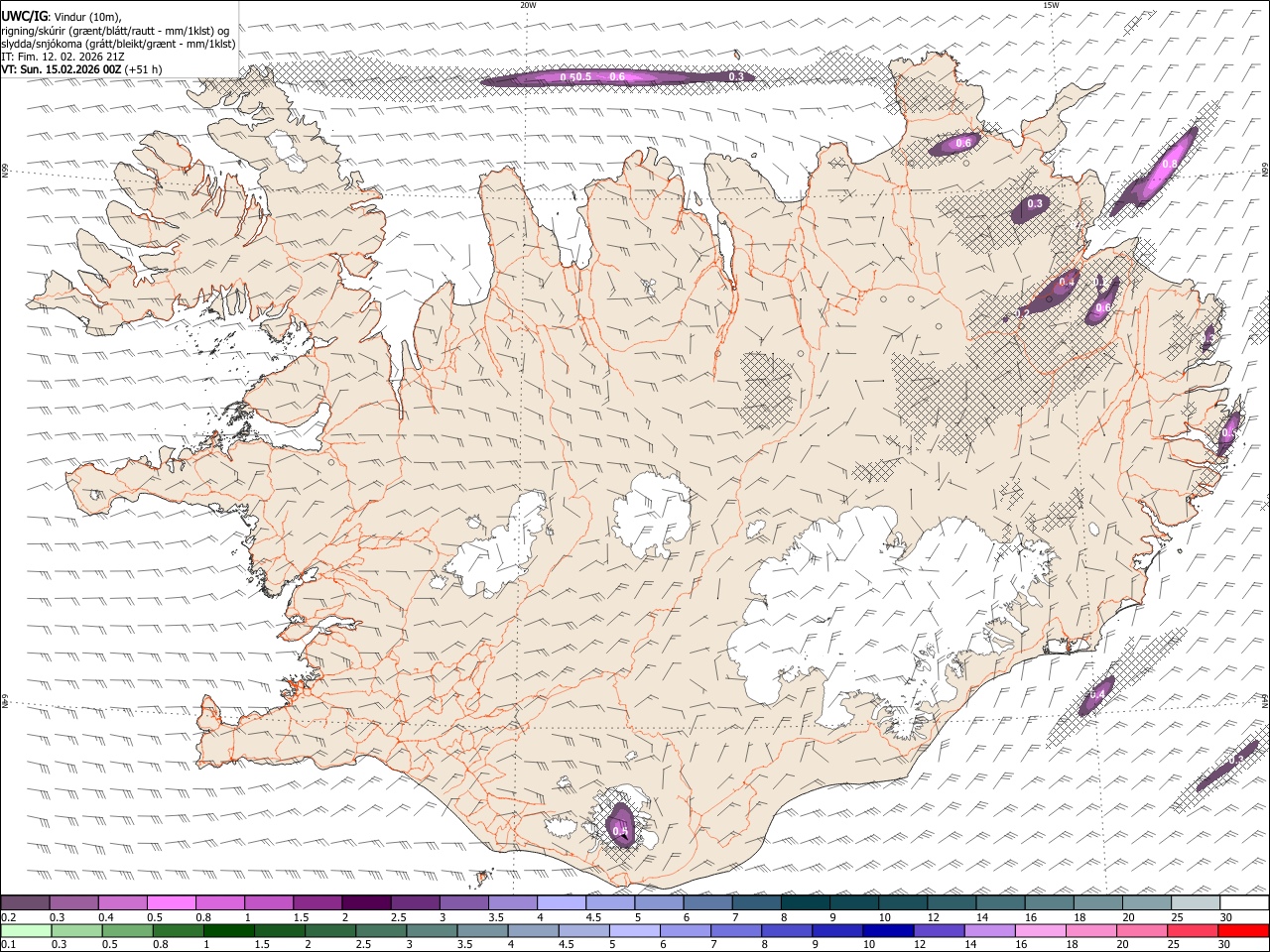Click the '4.5' label in the upper legend row
1270x952 pixels.
pyautogui.click(x=593, y=917)
